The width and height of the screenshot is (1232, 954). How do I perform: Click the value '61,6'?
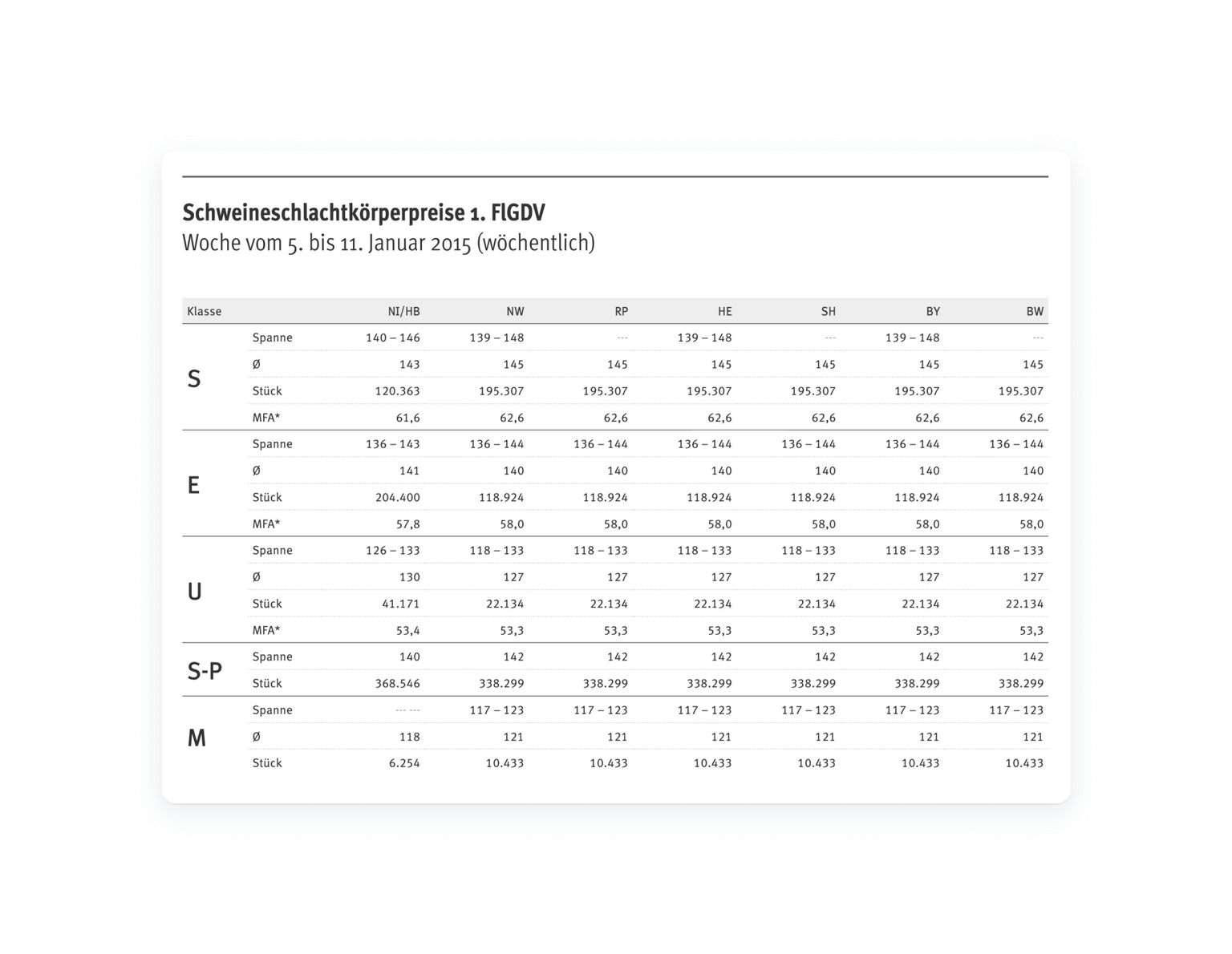pyautogui.click(x=408, y=418)
